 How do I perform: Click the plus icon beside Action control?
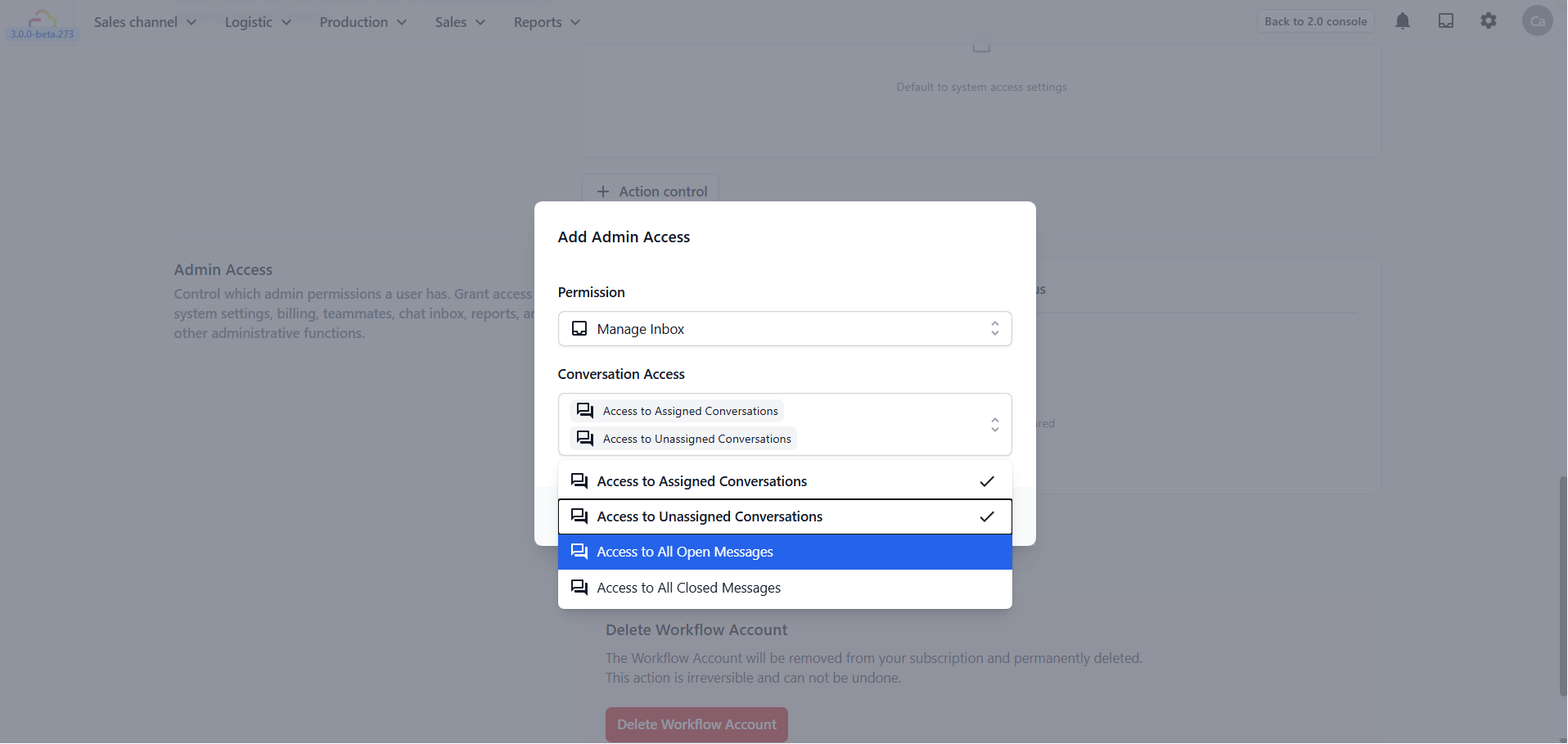(603, 192)
